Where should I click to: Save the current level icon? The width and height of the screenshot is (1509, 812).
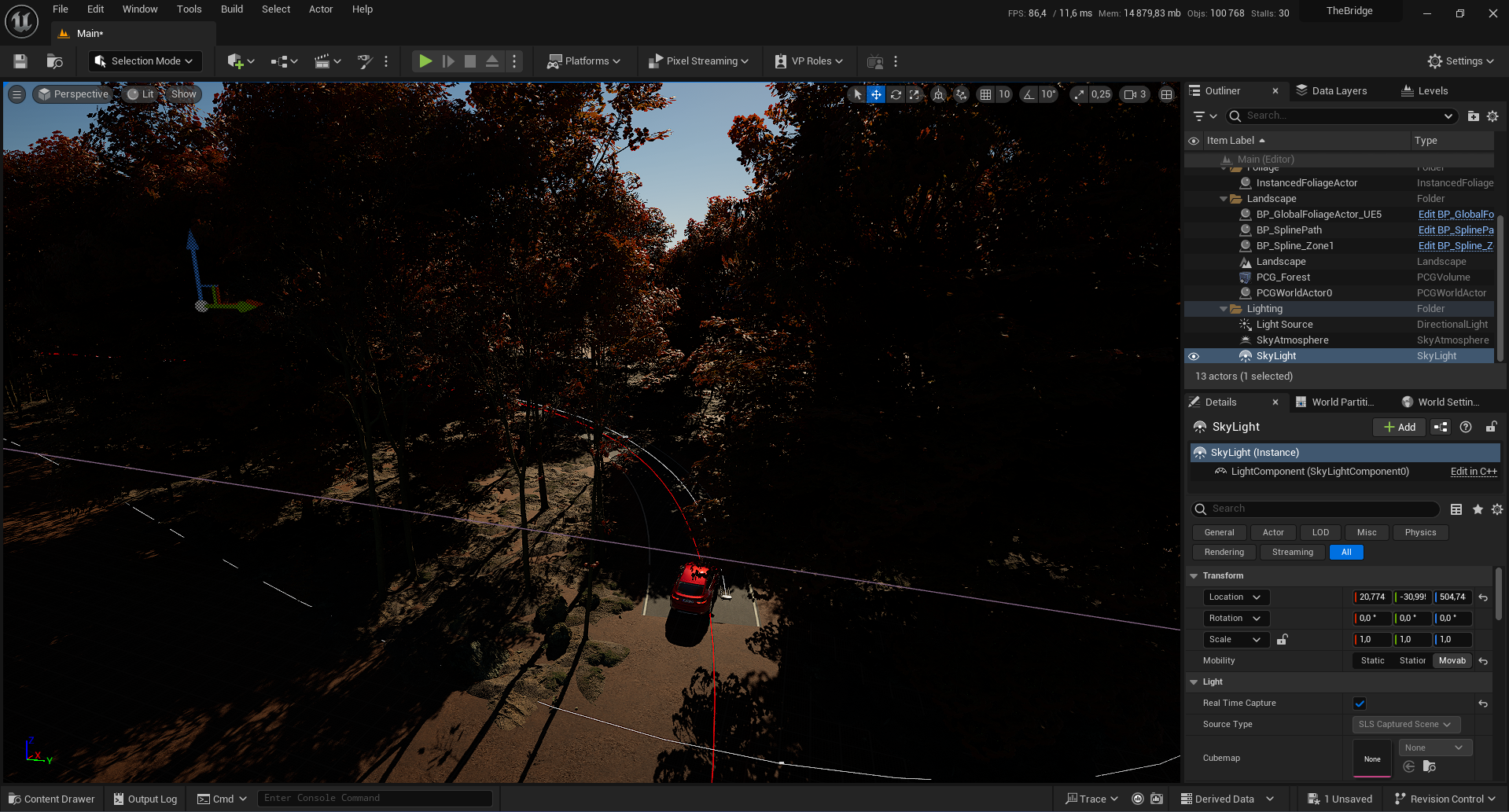[20, 61]
